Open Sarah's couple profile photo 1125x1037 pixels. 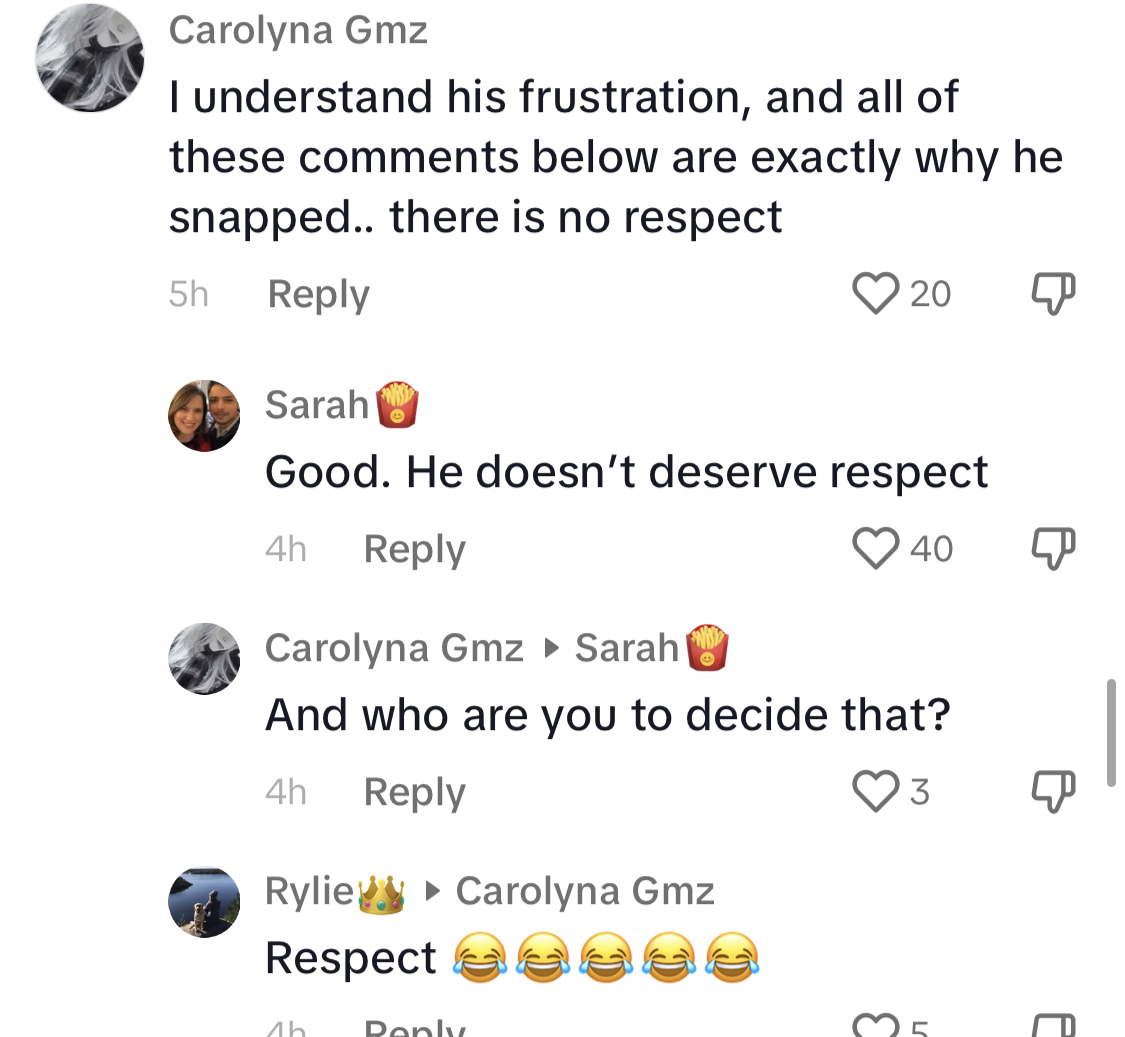pos(204,416)
